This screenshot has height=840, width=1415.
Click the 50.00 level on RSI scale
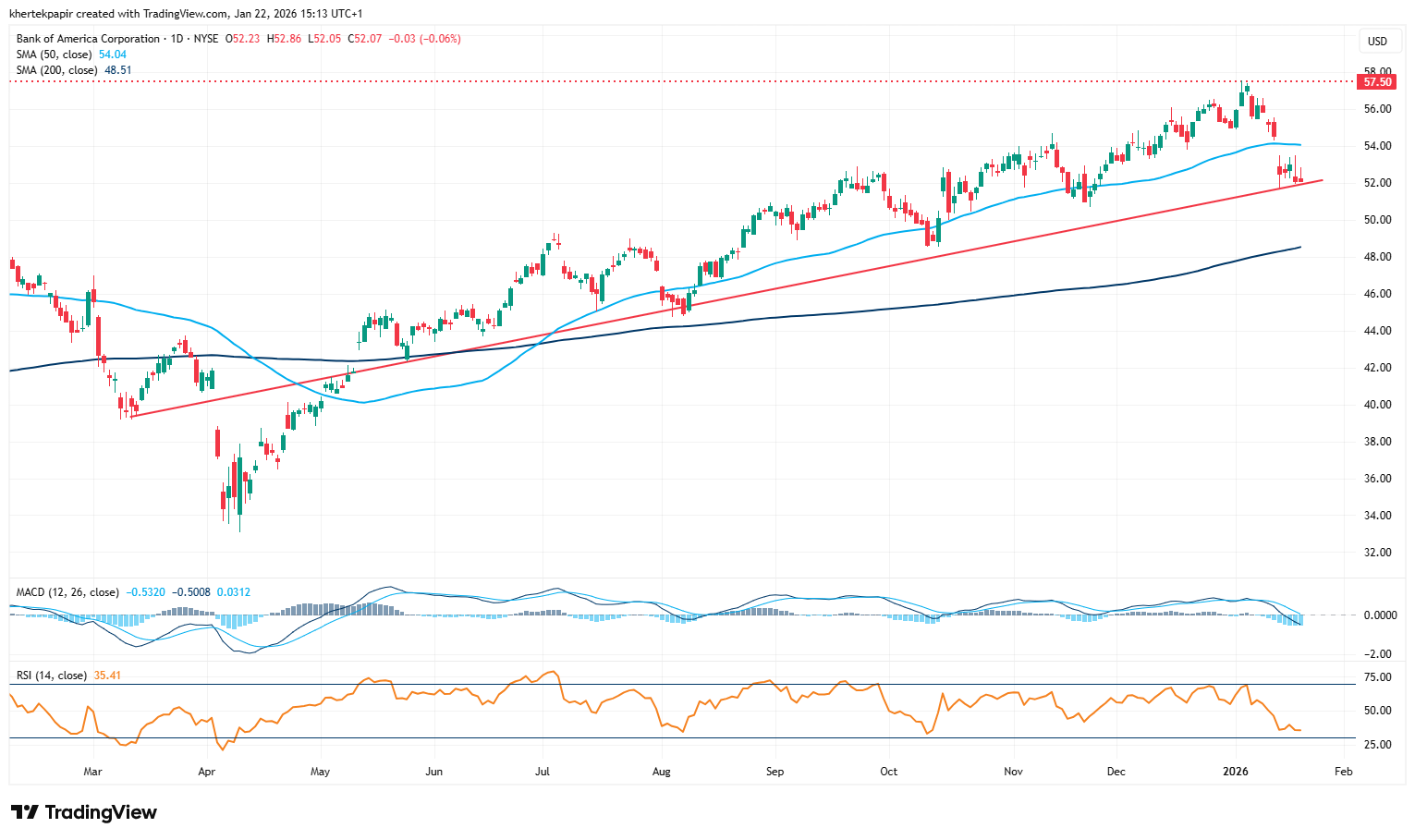click(1377, 711)
